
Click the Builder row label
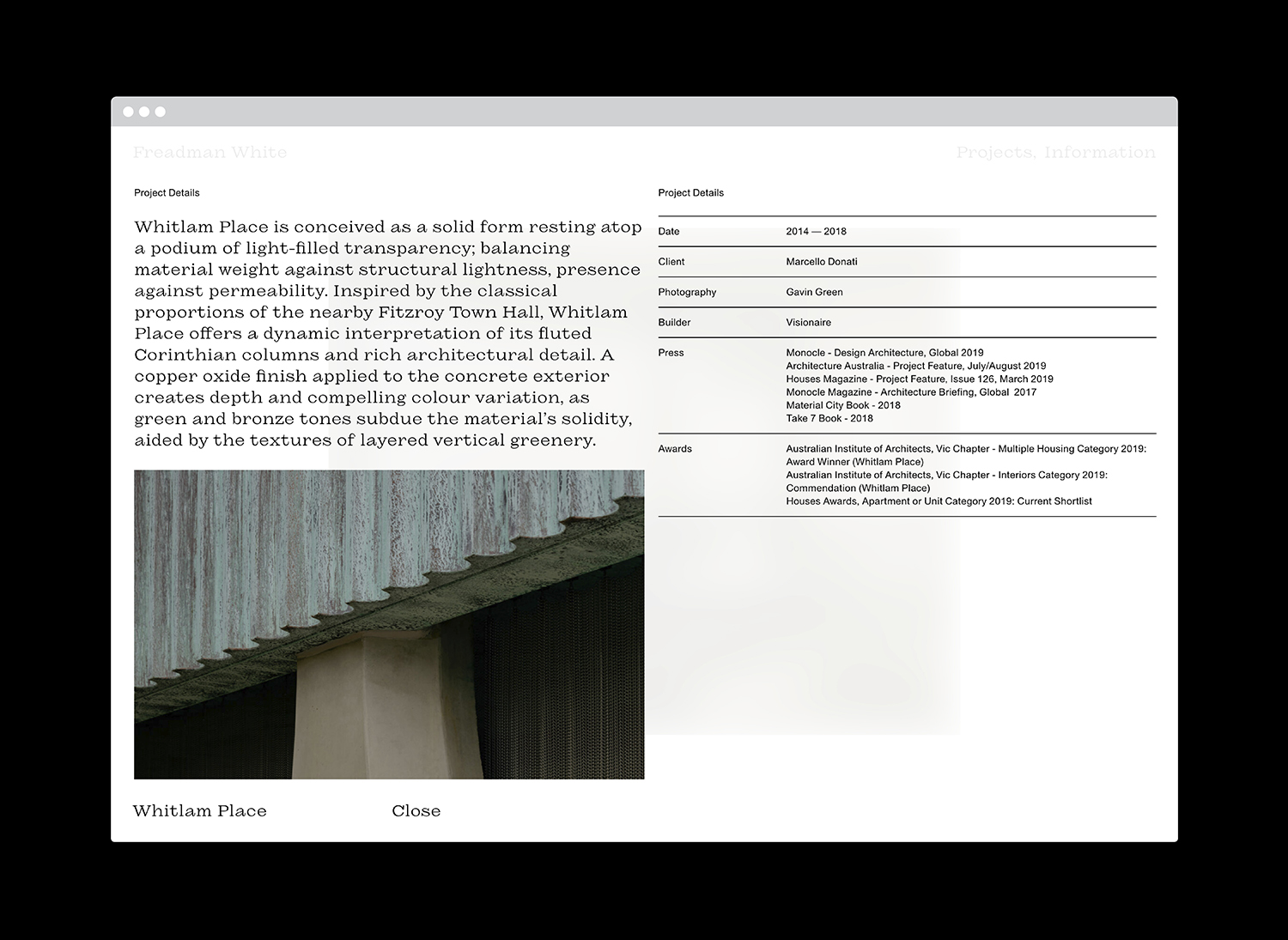[x=674, y=323]
